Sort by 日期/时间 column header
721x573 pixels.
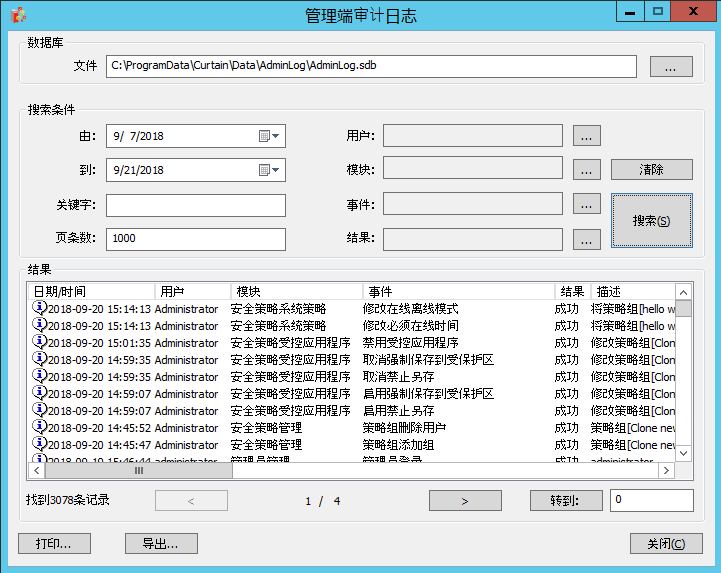[x=91, y=292]
